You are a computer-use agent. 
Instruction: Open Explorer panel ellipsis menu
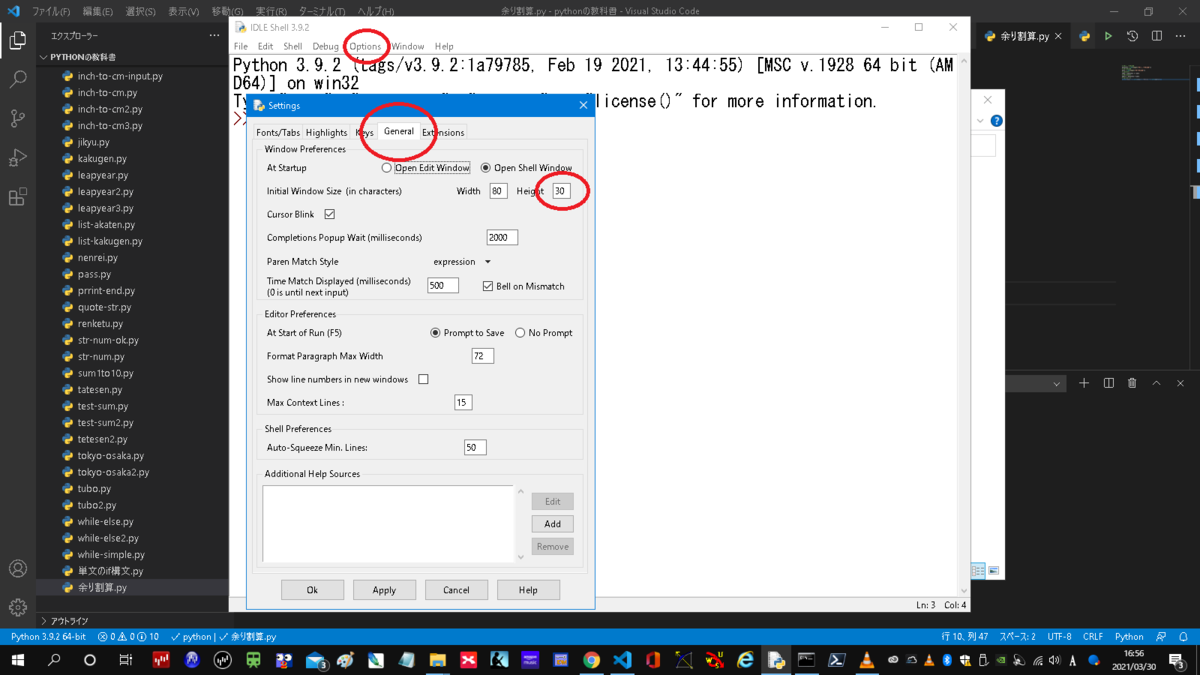[x=214, y=36]
